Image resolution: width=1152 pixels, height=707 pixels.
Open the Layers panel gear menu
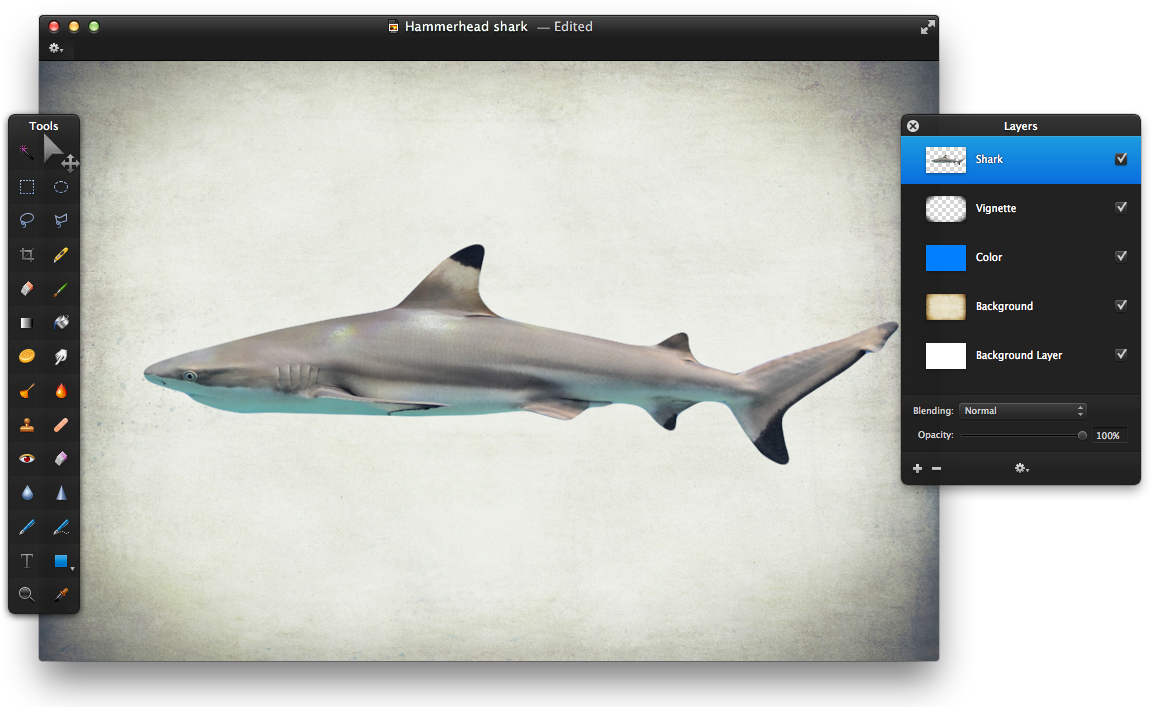(x=1021, y=468)
